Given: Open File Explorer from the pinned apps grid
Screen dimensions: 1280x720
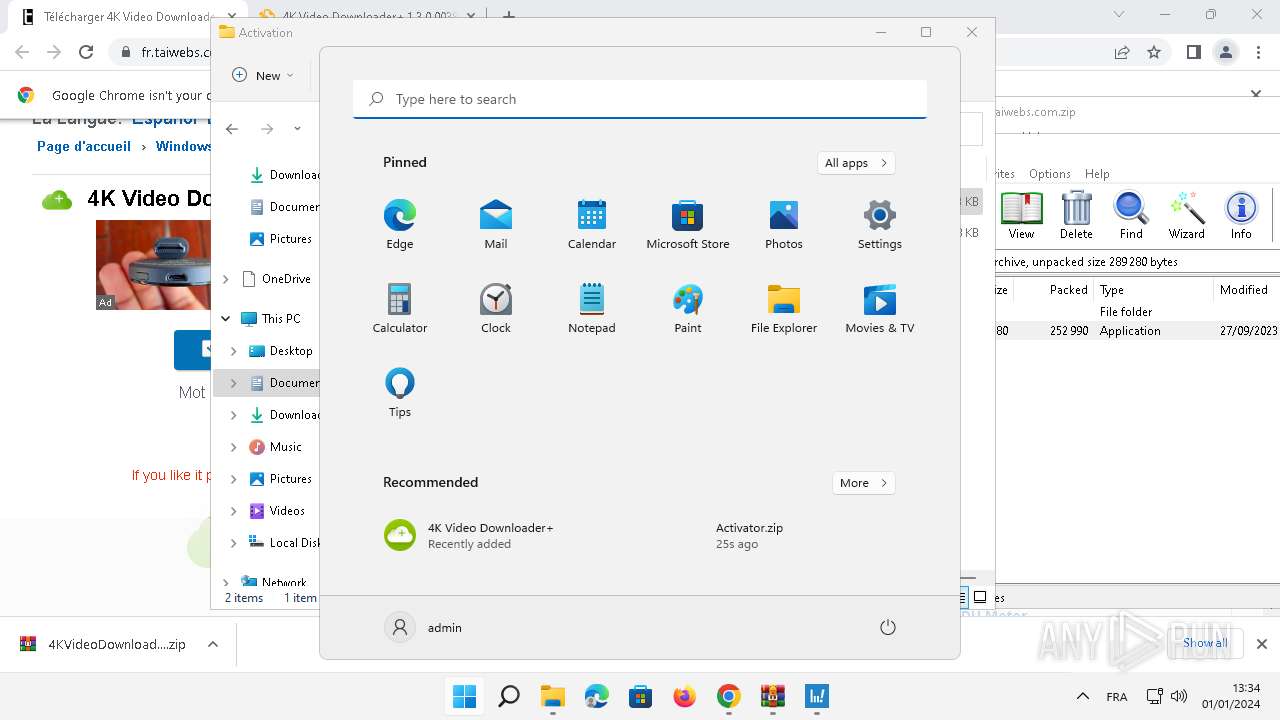Looking at the screenshot, I should pos(783,308).
